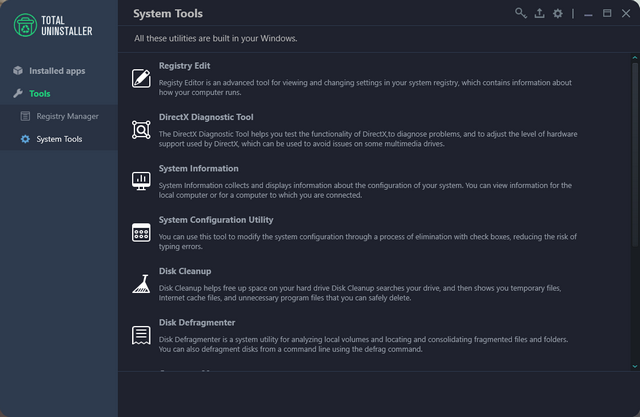Click the Disk Defragmenter icon
The image size is (640, 417).
click(x=141, y=336)
